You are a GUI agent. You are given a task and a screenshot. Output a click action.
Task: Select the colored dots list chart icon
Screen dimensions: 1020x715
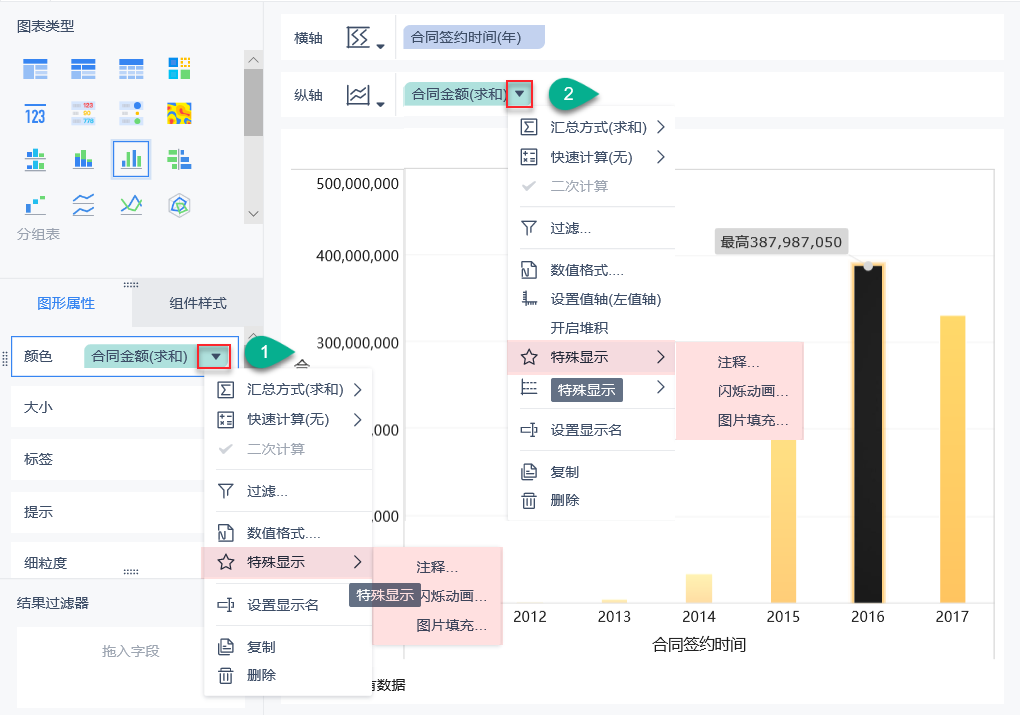[x=131, y=114]
